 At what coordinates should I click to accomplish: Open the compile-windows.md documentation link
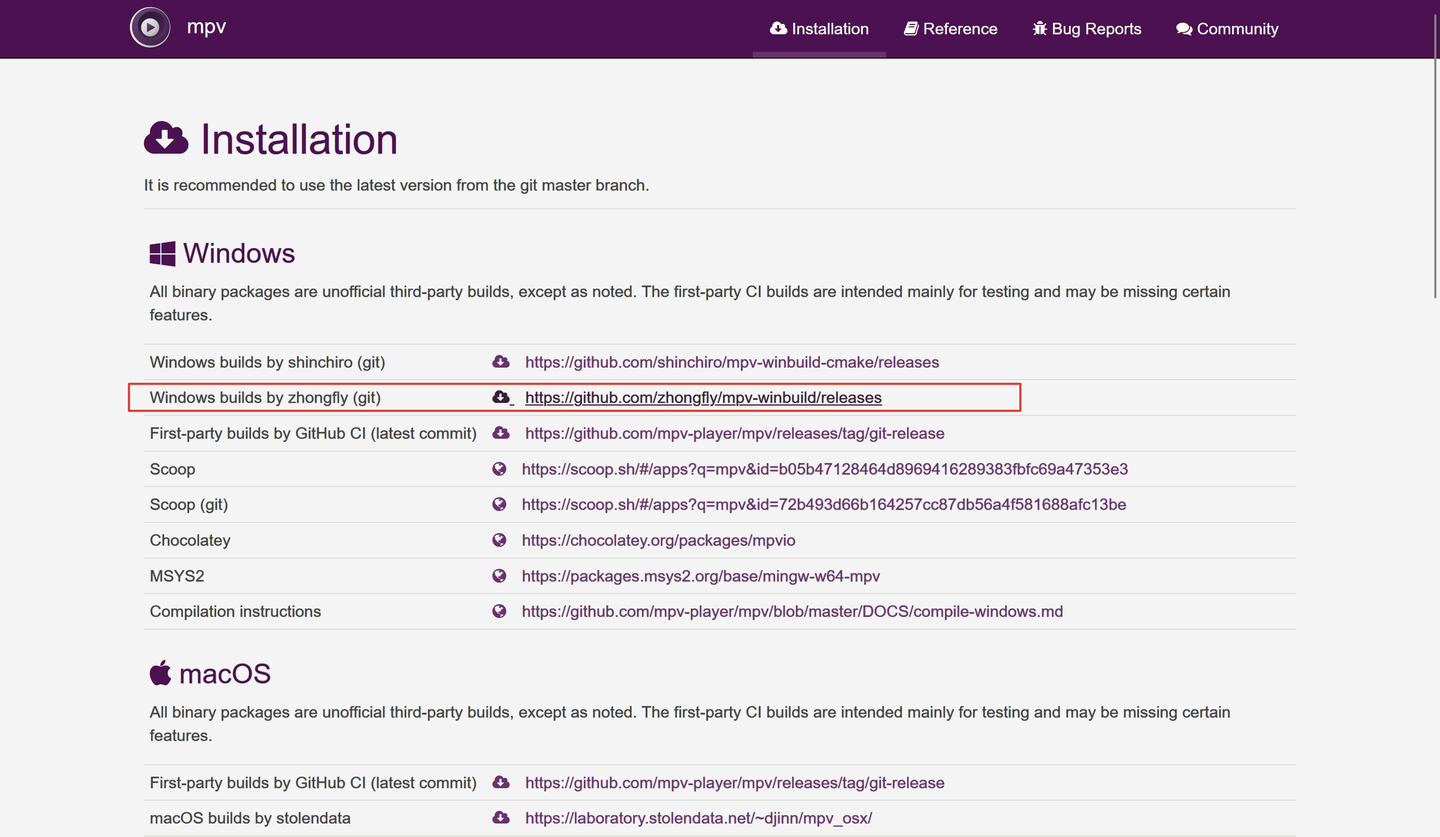pyautogui.click(x=792, y=612)
